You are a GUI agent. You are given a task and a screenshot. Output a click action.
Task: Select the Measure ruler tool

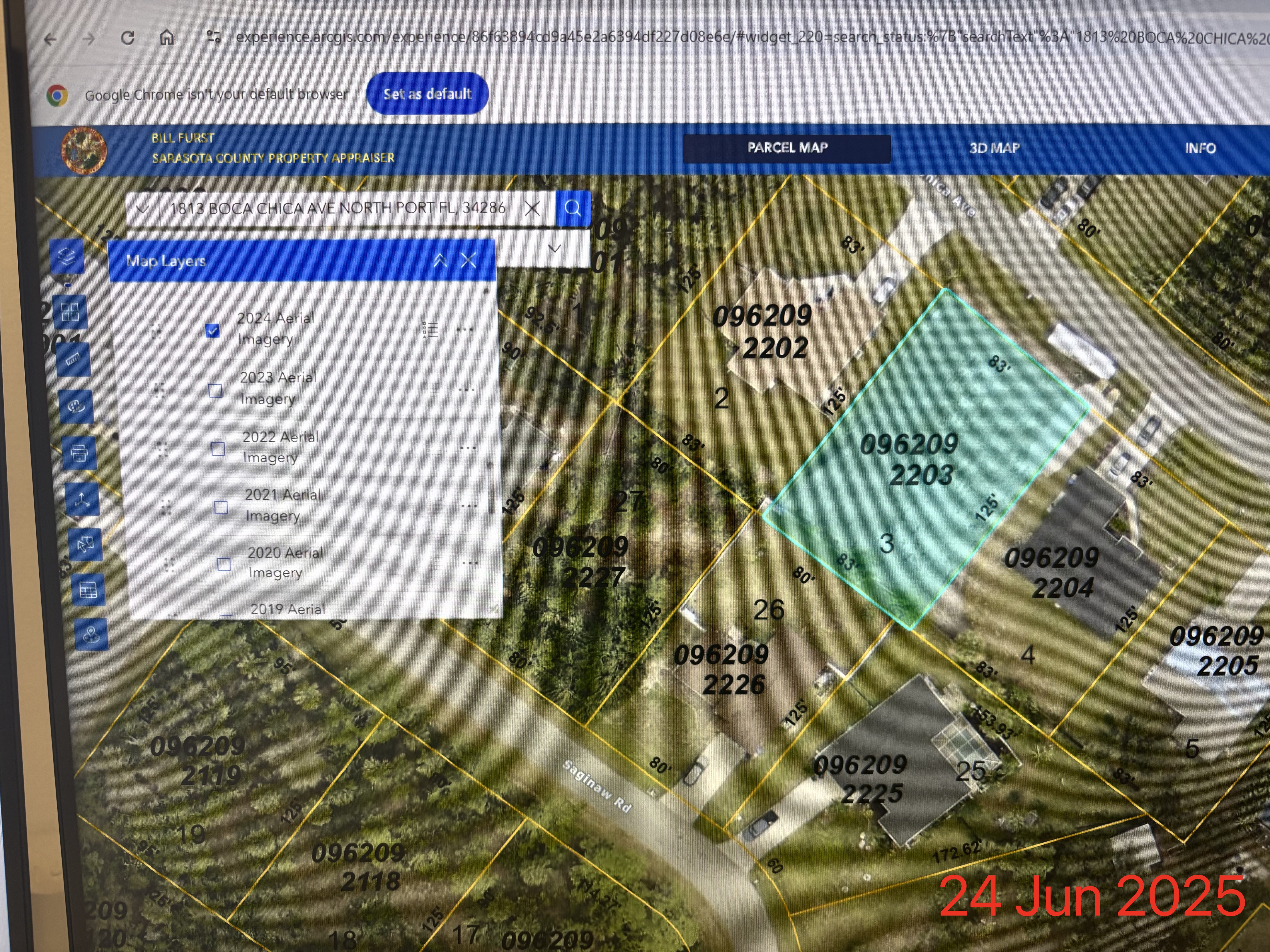pos(74,360)
